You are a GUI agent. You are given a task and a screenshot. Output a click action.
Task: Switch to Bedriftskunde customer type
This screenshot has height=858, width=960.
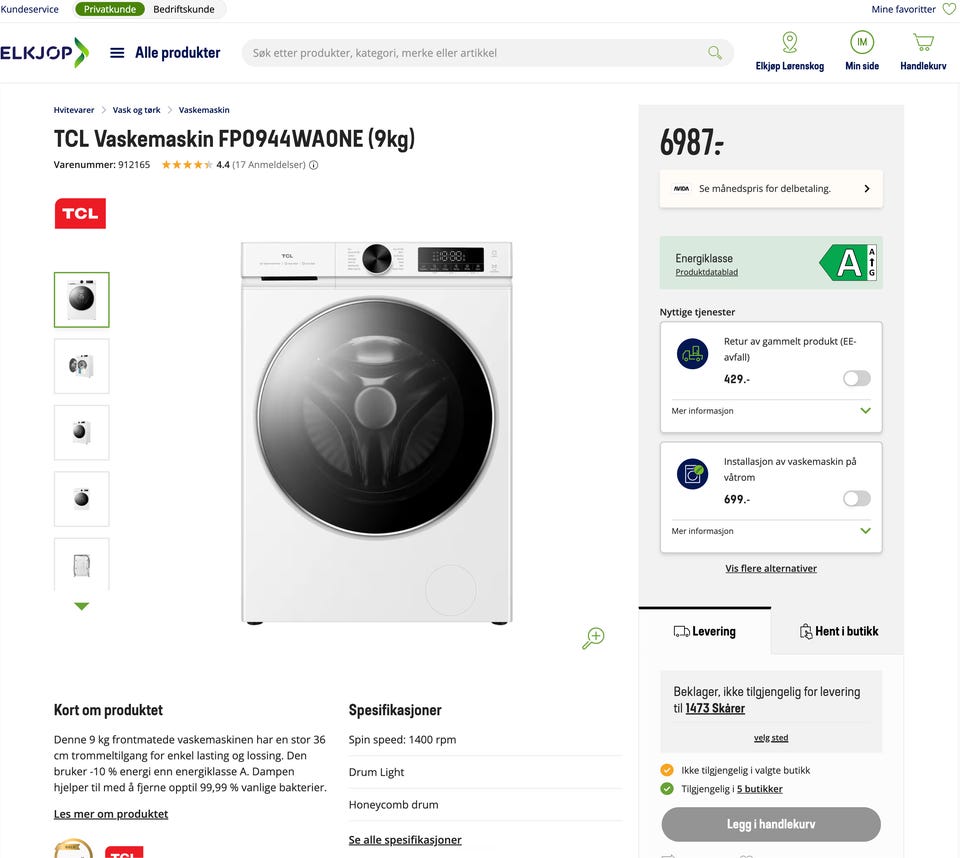(x=184, y=9)
